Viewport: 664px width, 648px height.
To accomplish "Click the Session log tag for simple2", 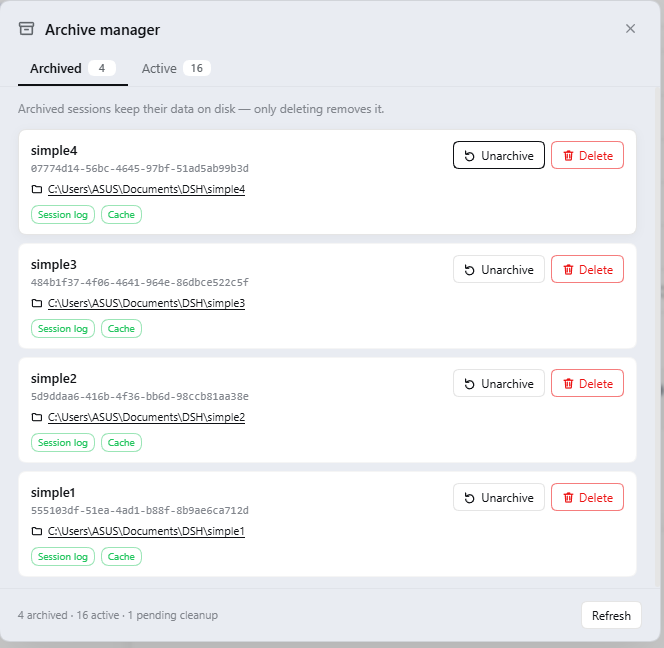I will (x=63, y=443).
